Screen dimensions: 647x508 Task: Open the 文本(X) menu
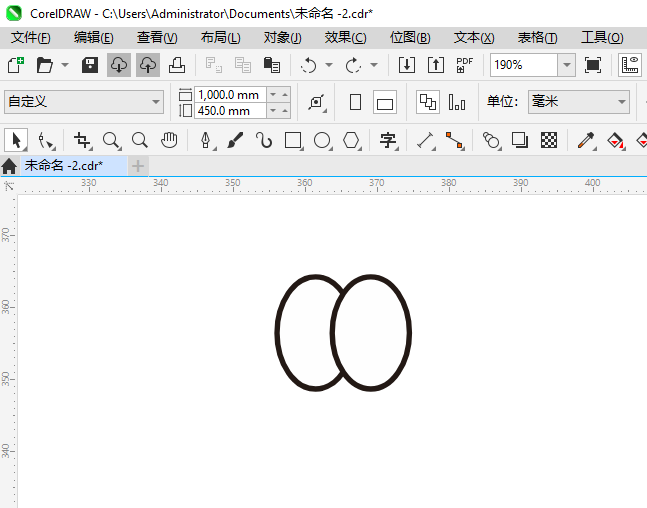click(474, 38)
